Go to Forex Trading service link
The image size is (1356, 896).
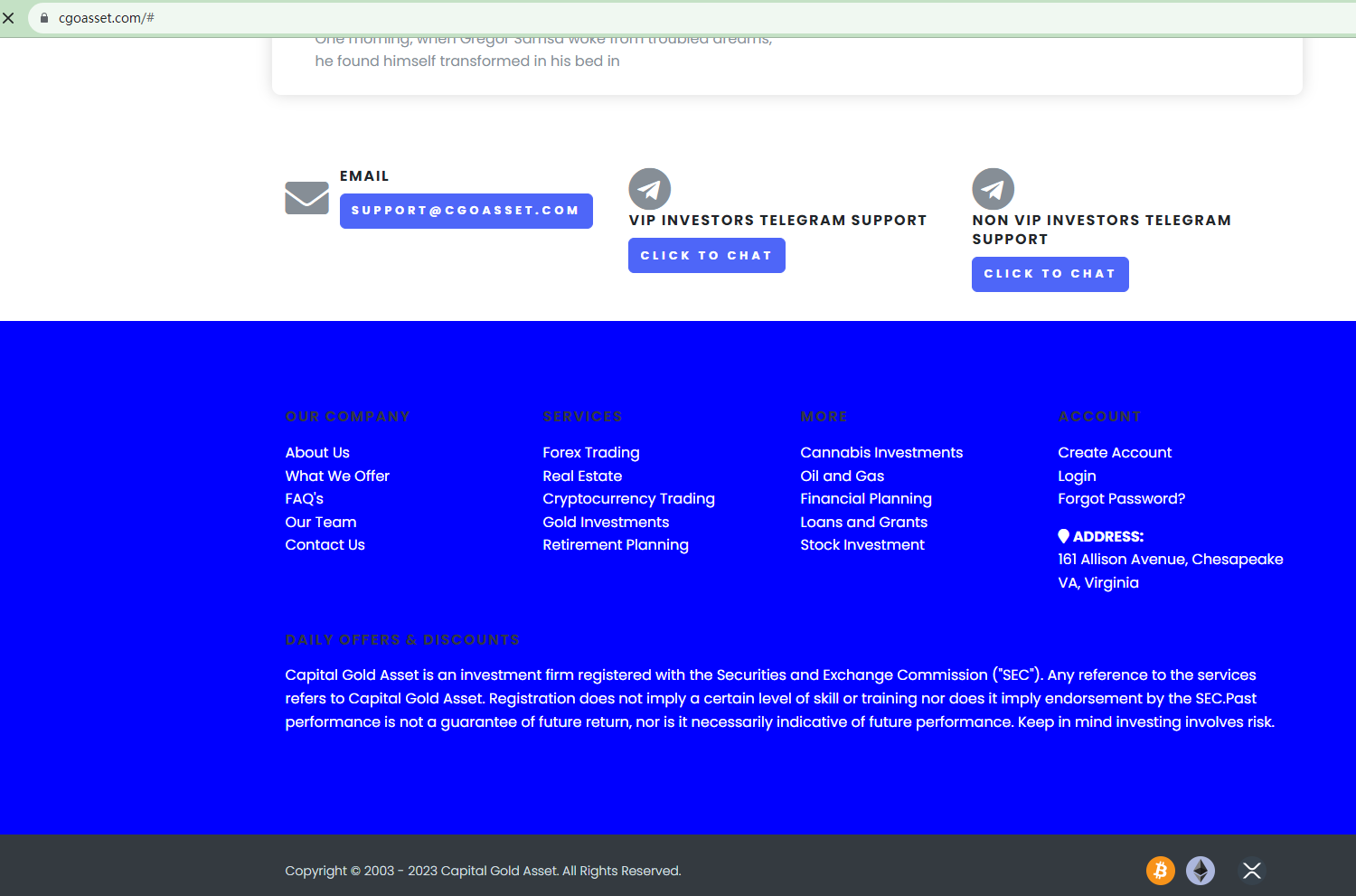pyautogui.click(x=590, y=453)
